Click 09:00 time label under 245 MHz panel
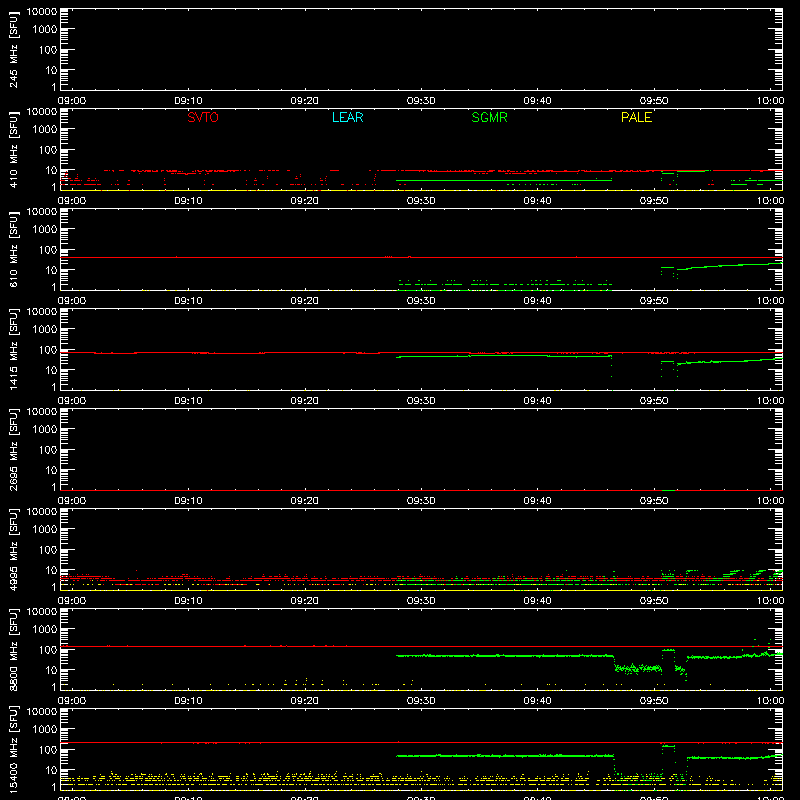 pos(72,101)
